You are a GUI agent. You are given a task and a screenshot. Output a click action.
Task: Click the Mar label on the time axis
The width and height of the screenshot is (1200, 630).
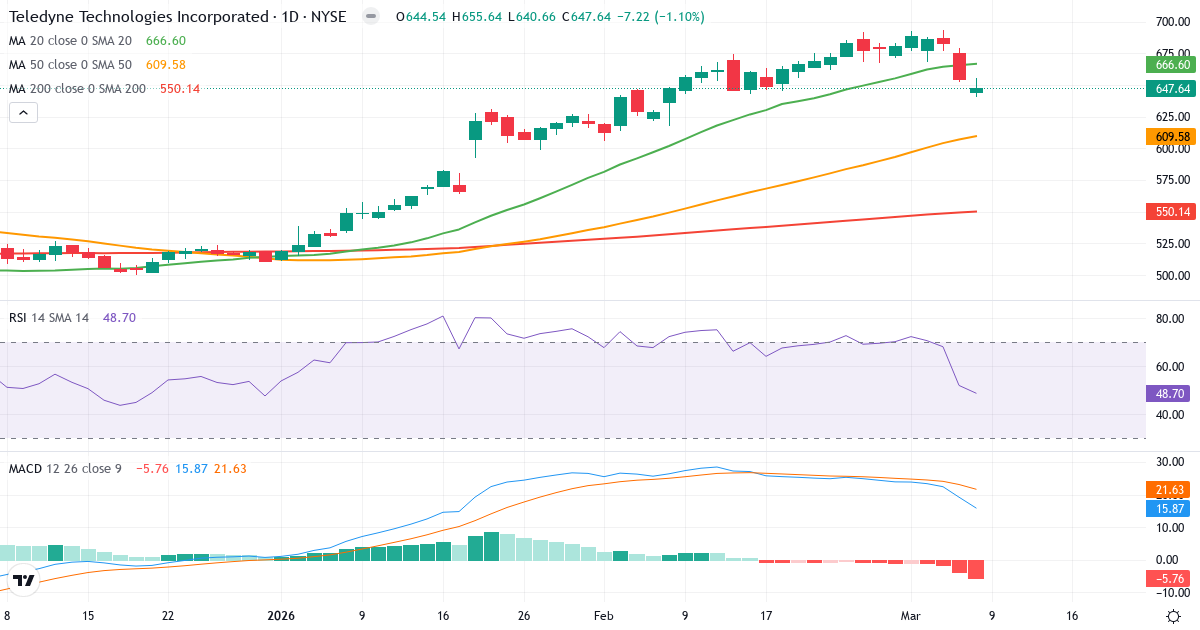tap(913, 616)
